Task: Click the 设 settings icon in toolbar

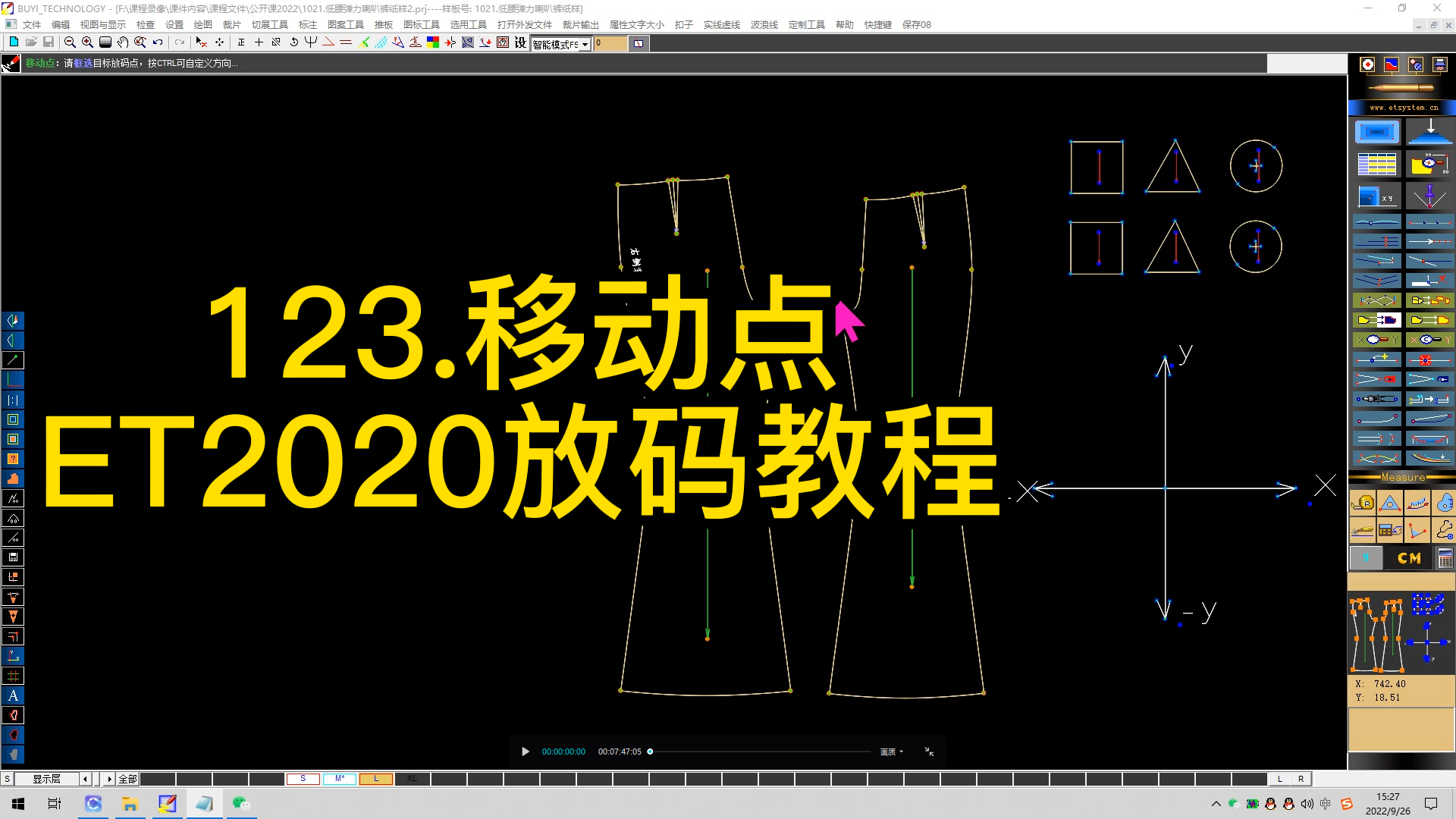Action: (x=520, y=42)
